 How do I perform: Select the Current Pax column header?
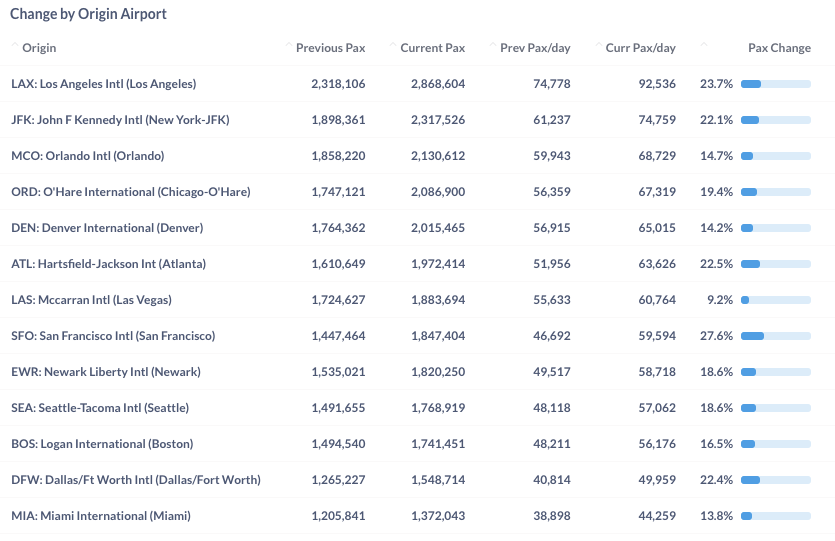coord(432,48)
